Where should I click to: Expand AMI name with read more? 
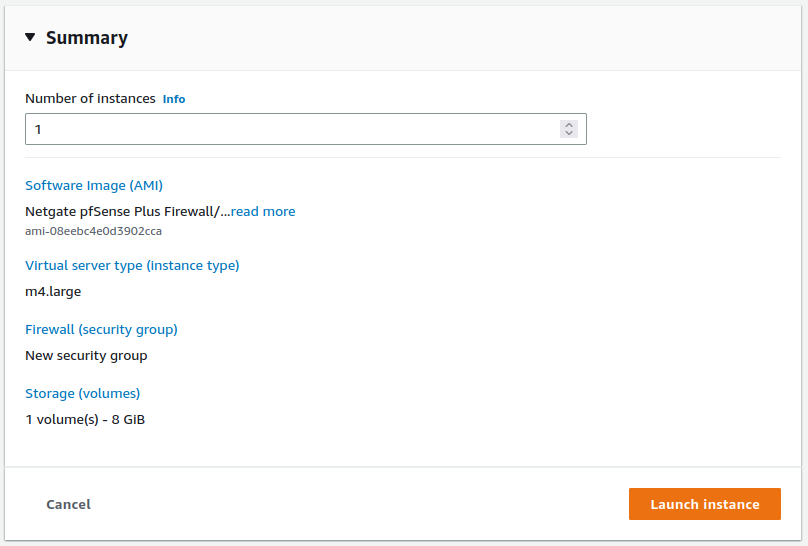click(x=263, y=211)
